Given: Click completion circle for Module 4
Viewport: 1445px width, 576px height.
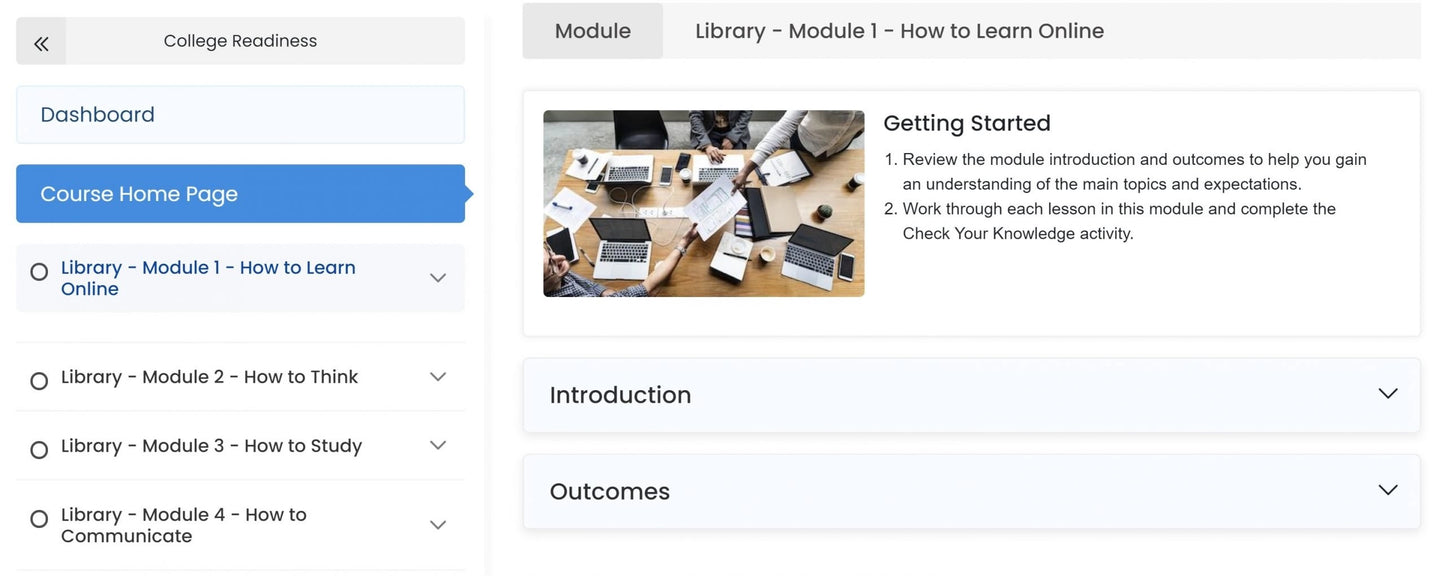Looking at the screenshot, I should [x=39, y=519].
